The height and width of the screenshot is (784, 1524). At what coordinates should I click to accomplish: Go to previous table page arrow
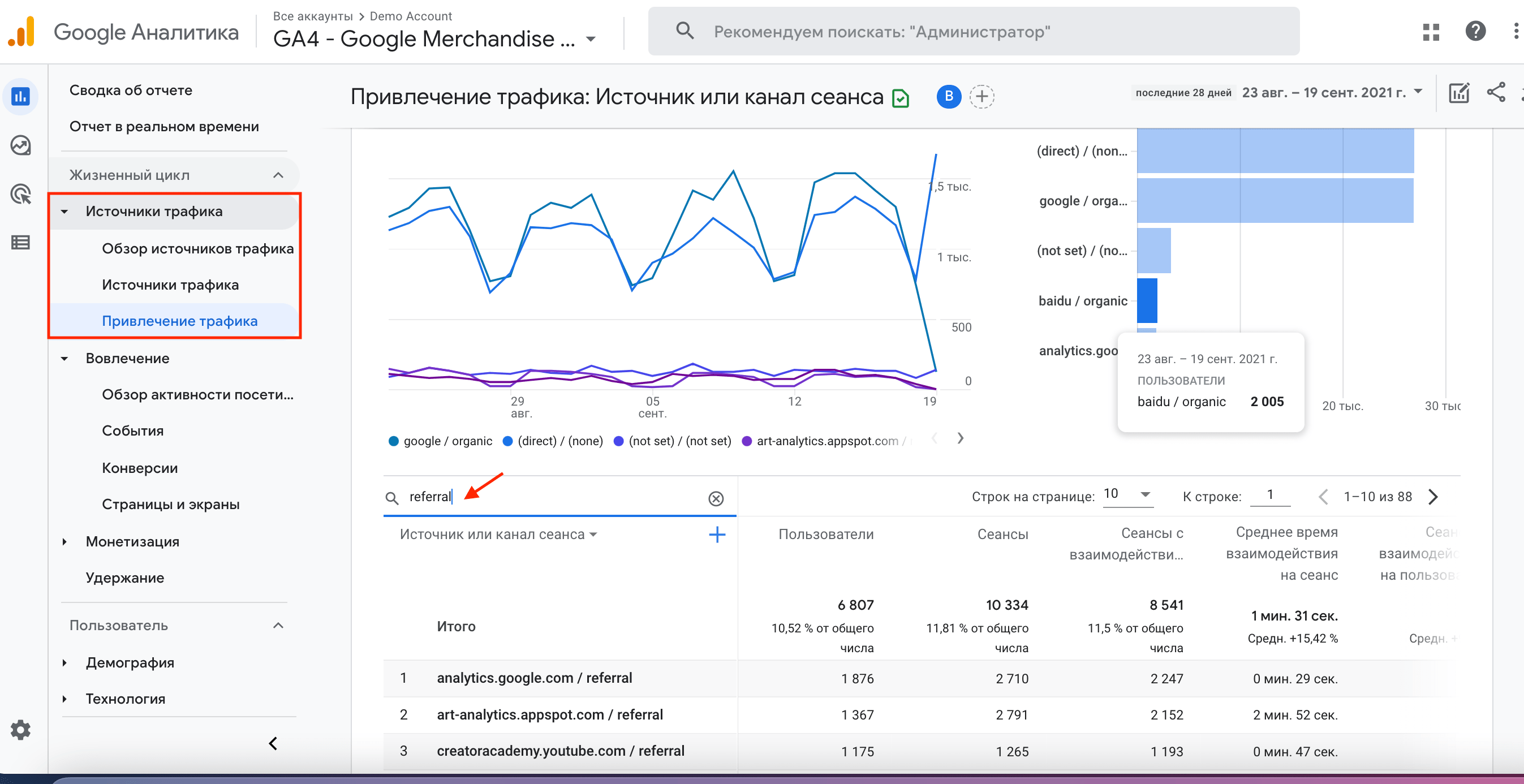1323,497
